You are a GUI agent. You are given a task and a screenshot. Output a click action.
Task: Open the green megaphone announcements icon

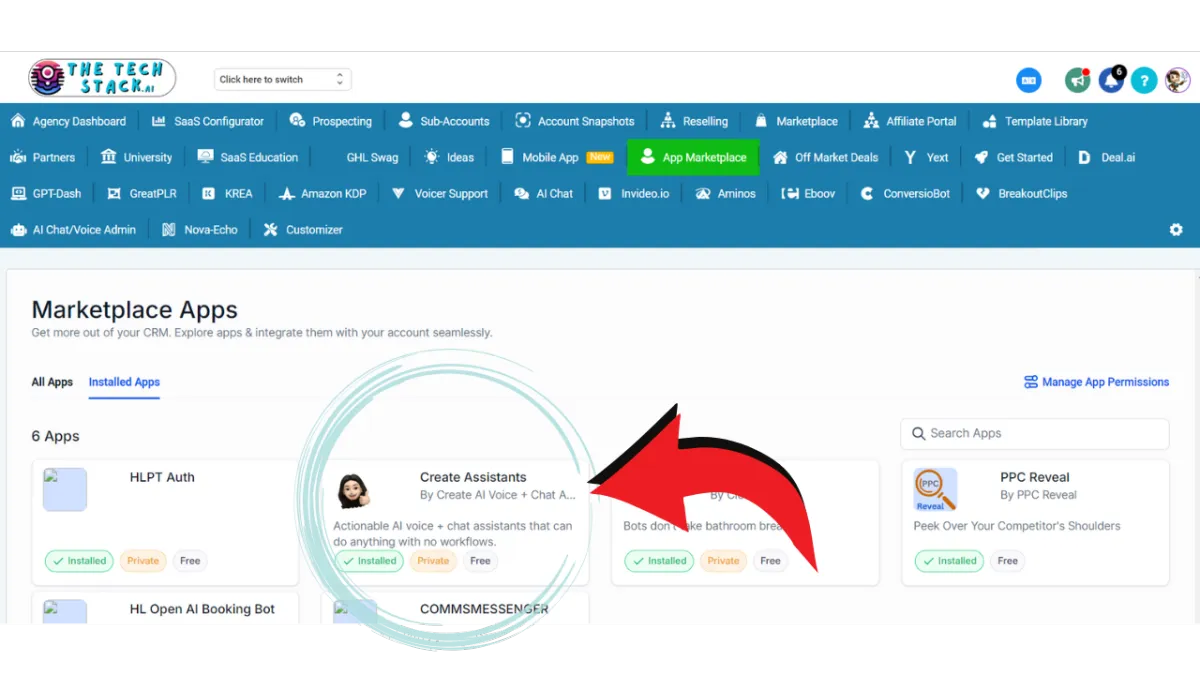pyautogui.click(x=1078, y=80)
